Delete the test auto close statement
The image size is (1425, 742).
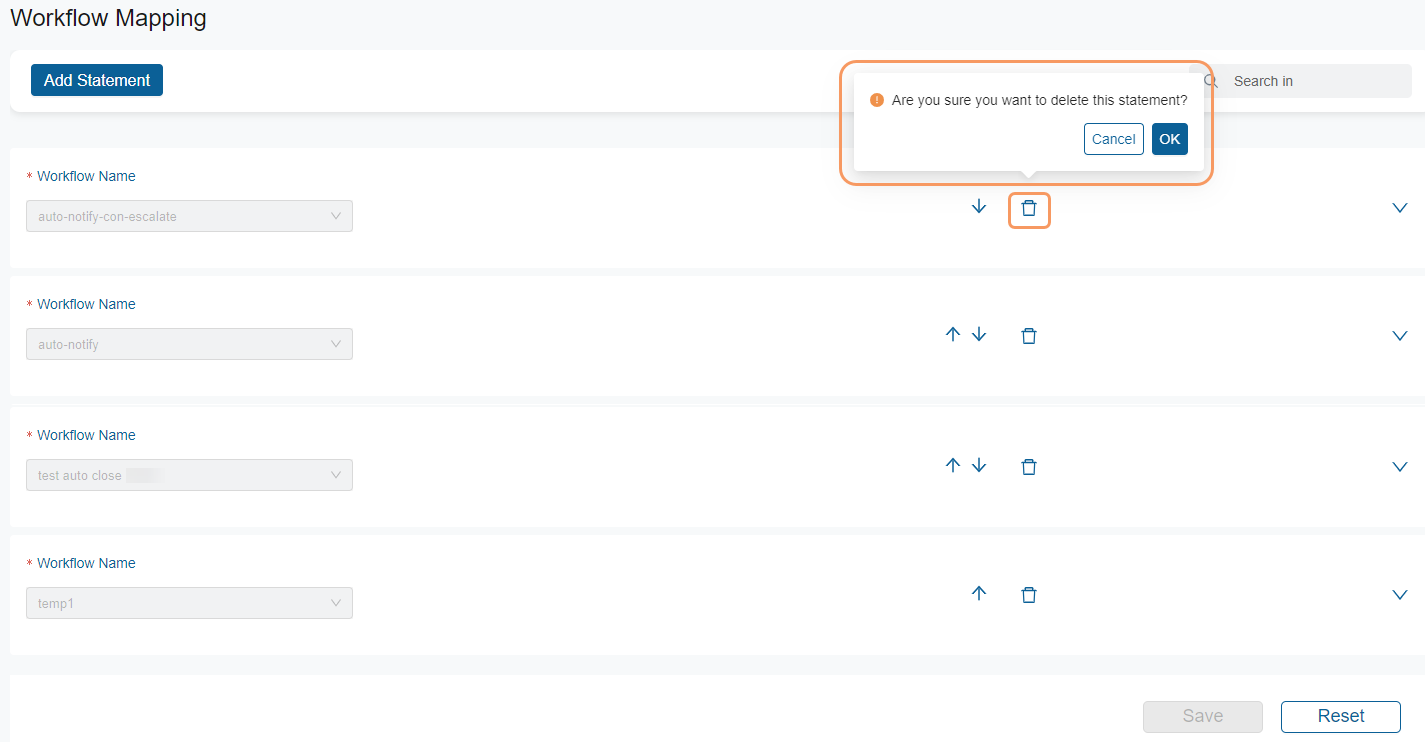[1029, 466]
